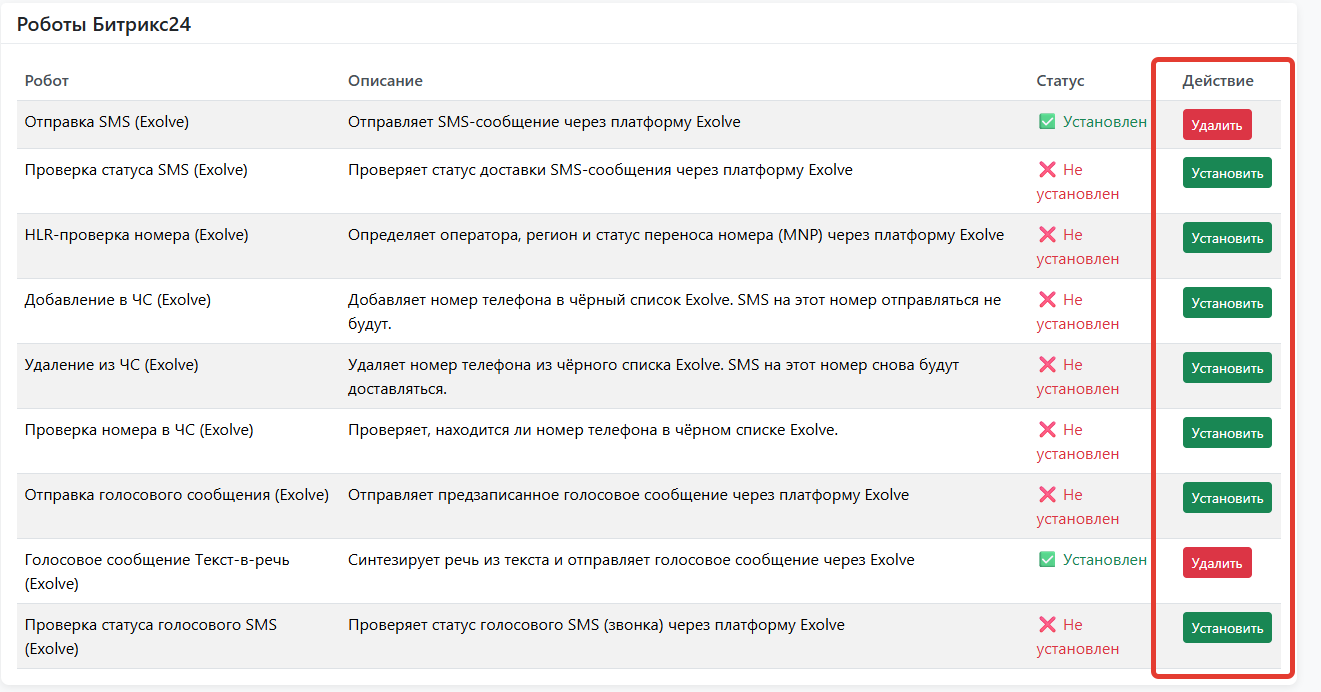Click green checkmark icon for Текст-в-речь robot
Viewport: 1321px width, 692px height.
pyautogui.click(x=1047, y=560)
